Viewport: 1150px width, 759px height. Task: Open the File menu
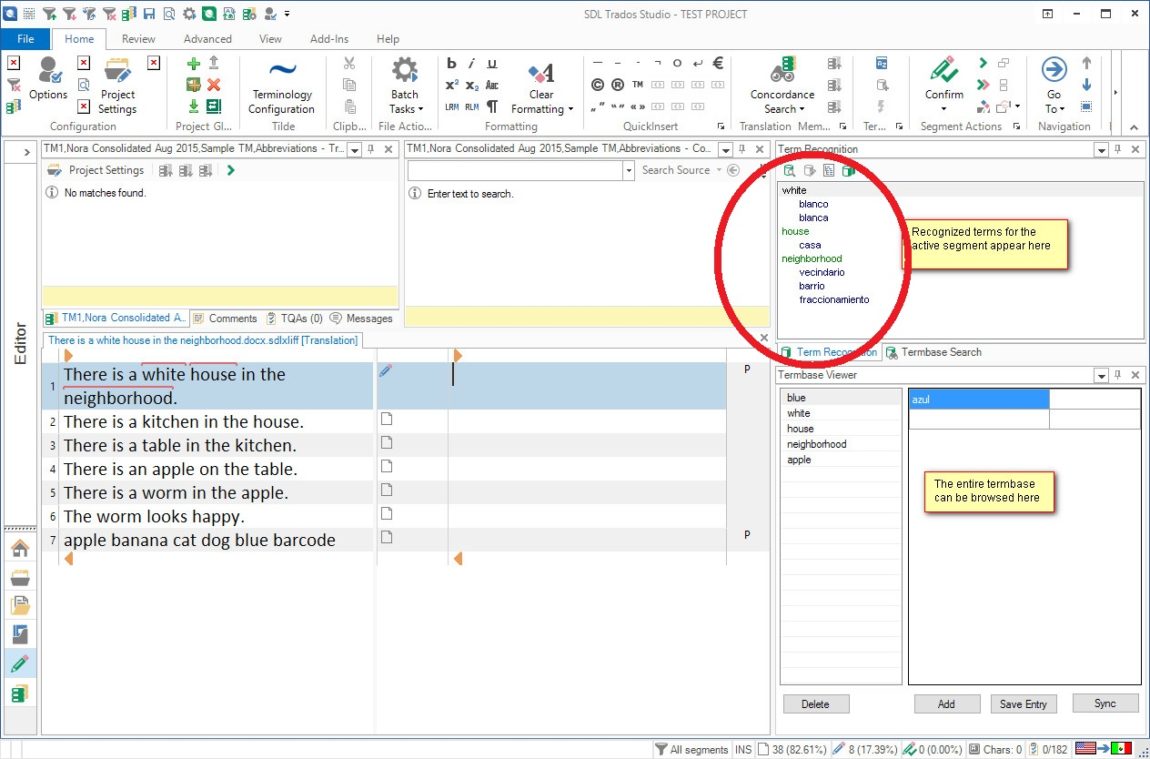26,39
